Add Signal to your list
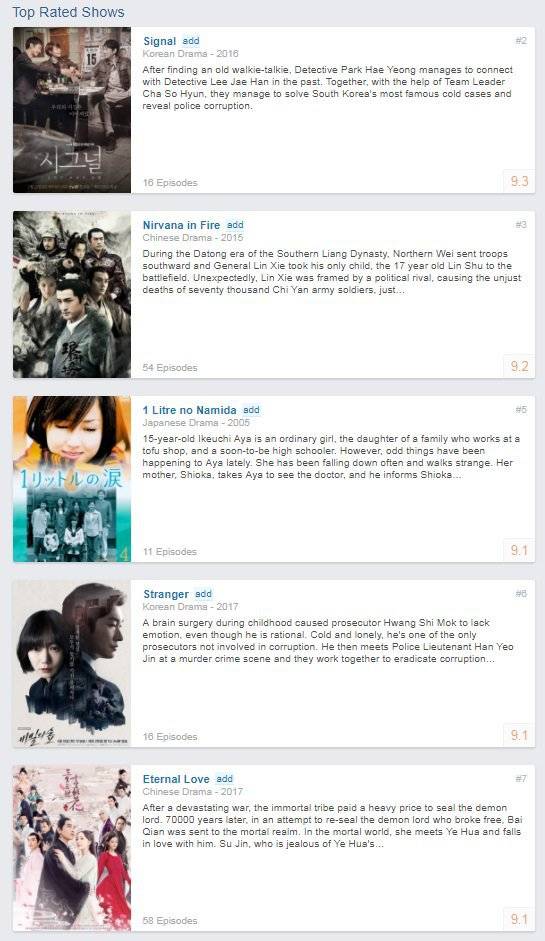Screen dimensions: 545x941 coord(191,41)
